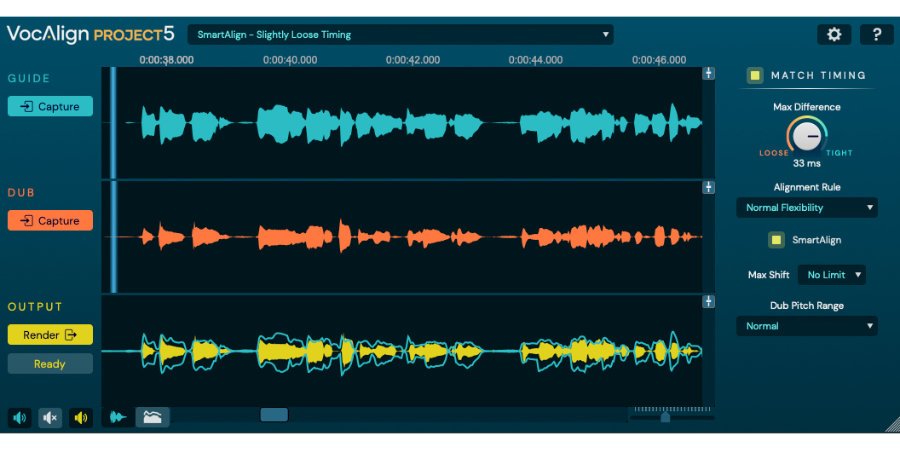Click the Max Difference knob
This screenshot has width=900, height=450.
tap(806, 135)
